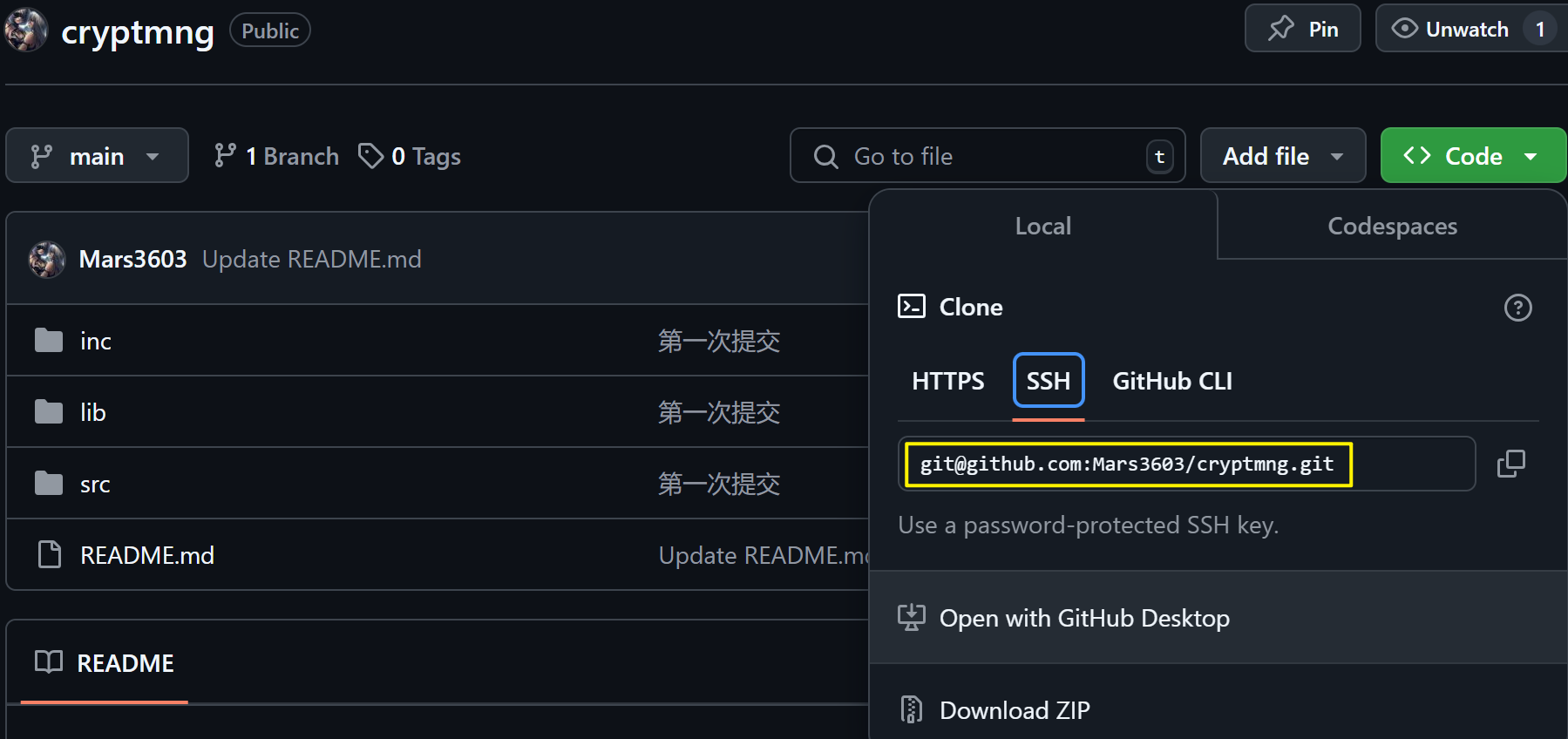Select the SSH clone option
The width and height of the screenshot is (1568, 739).
click(x=1049, y=381)
